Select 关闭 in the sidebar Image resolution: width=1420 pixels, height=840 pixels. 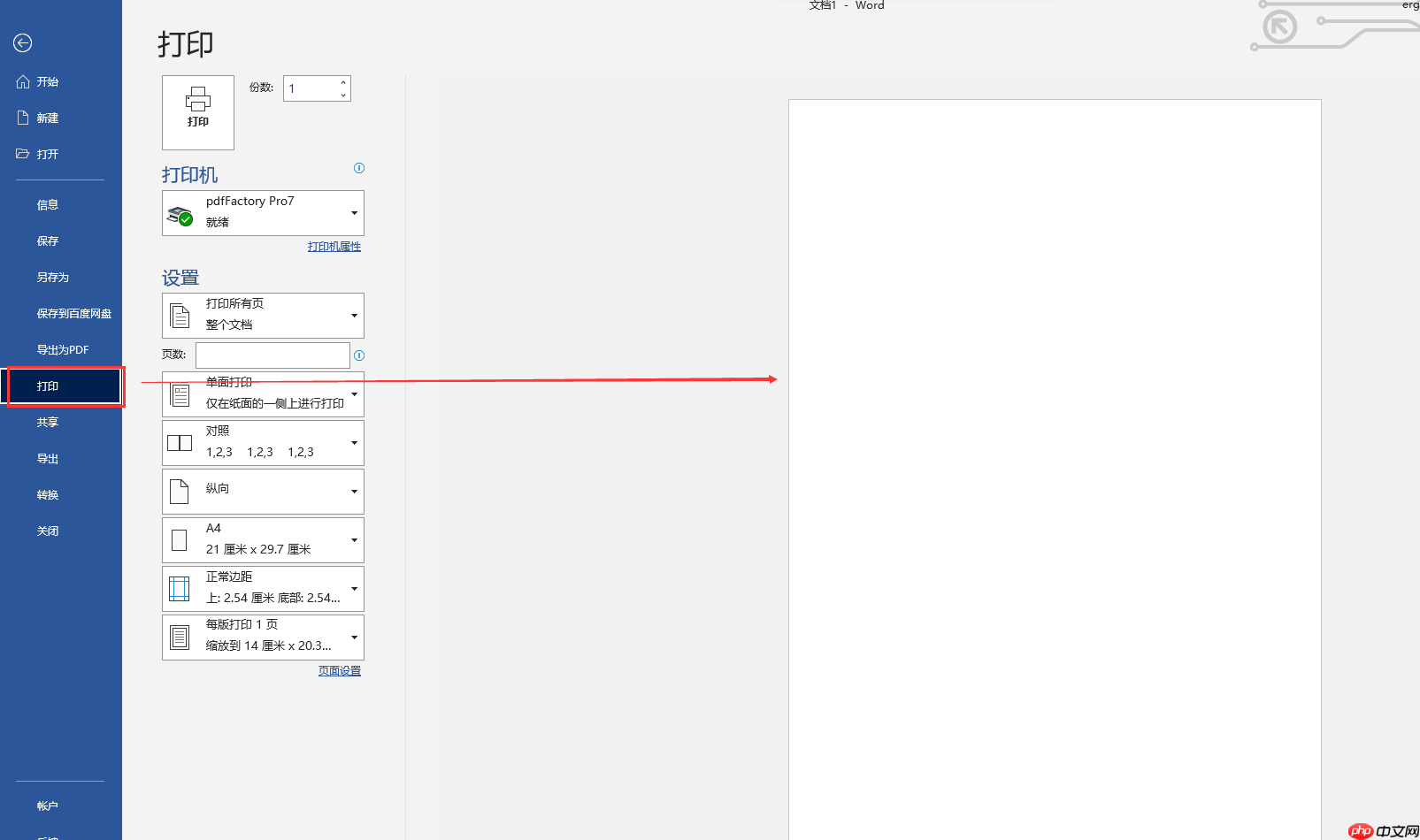tap(61, 531)
